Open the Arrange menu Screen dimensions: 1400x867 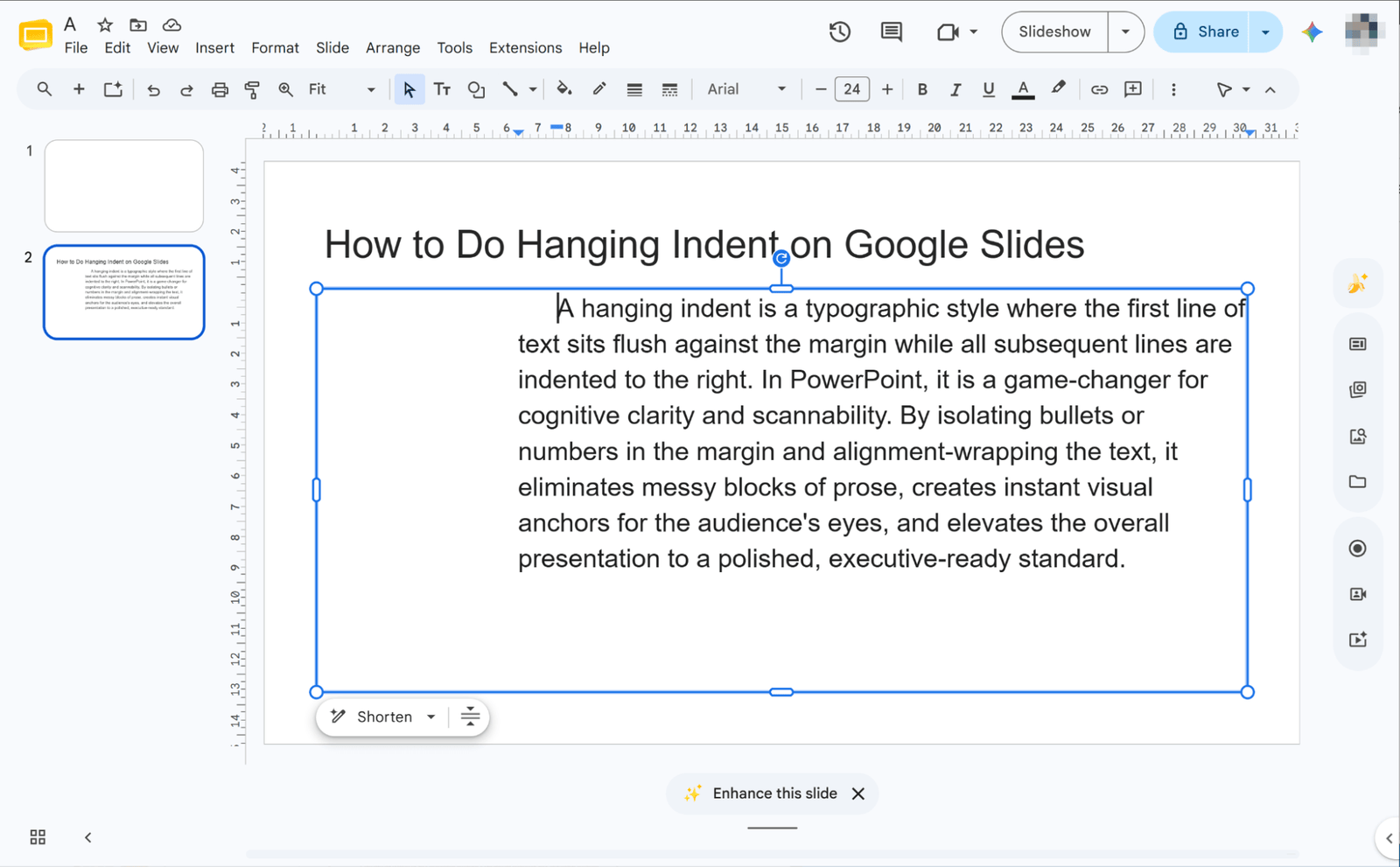point(393,48)
